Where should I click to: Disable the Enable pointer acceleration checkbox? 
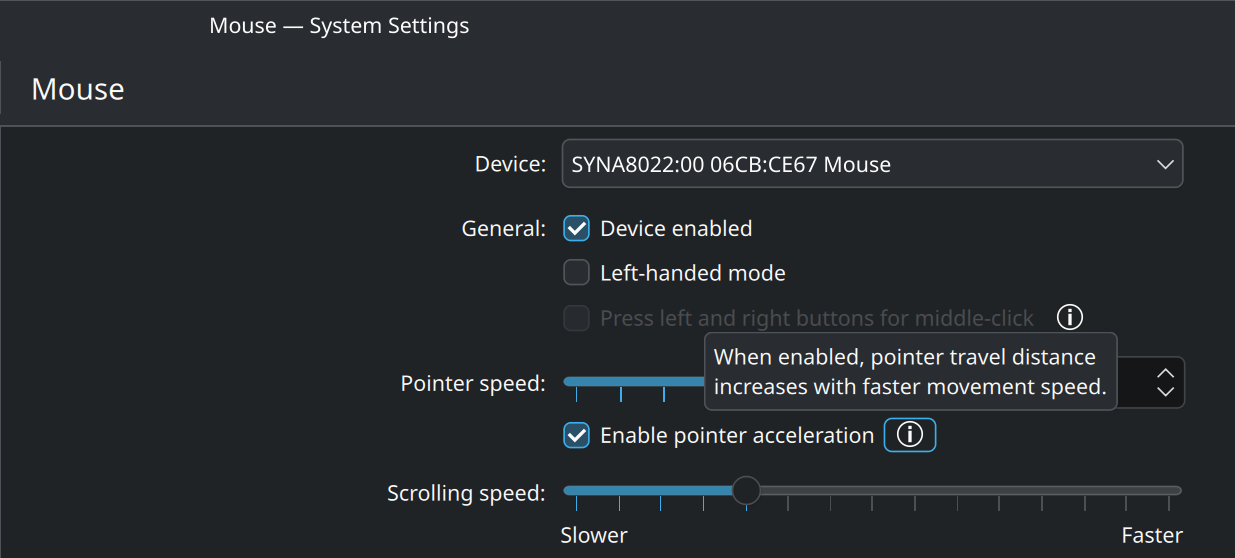coord(577,435)
